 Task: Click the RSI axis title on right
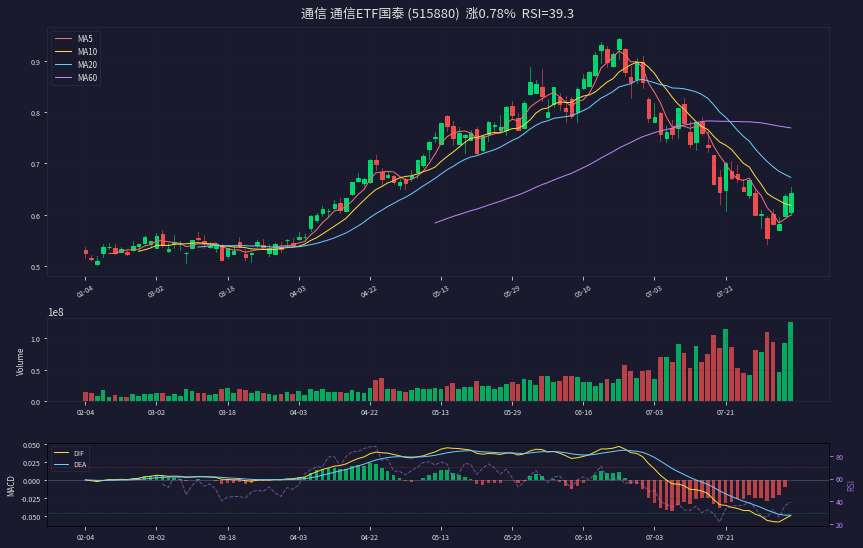(851, 486)
